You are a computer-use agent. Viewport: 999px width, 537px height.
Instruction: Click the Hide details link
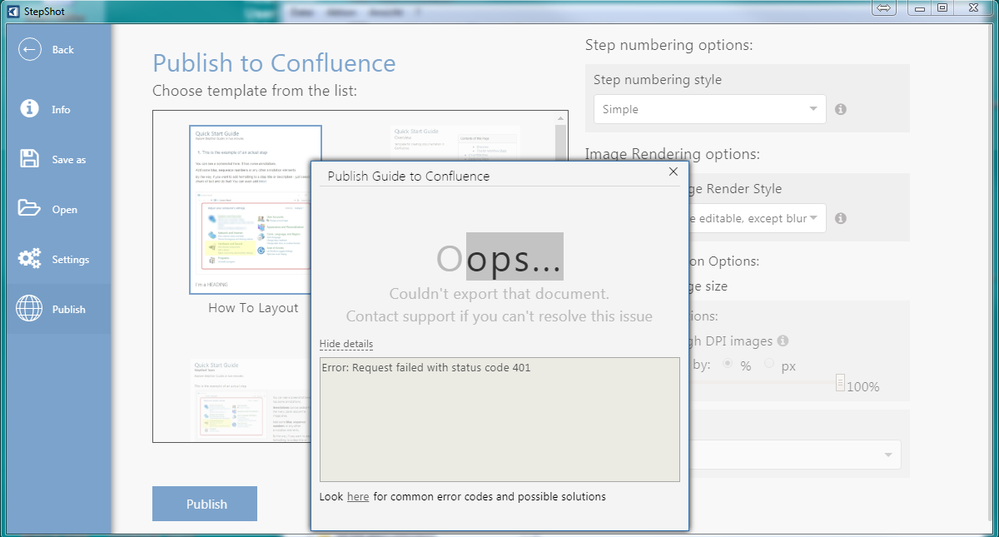(x=346, y=344)
